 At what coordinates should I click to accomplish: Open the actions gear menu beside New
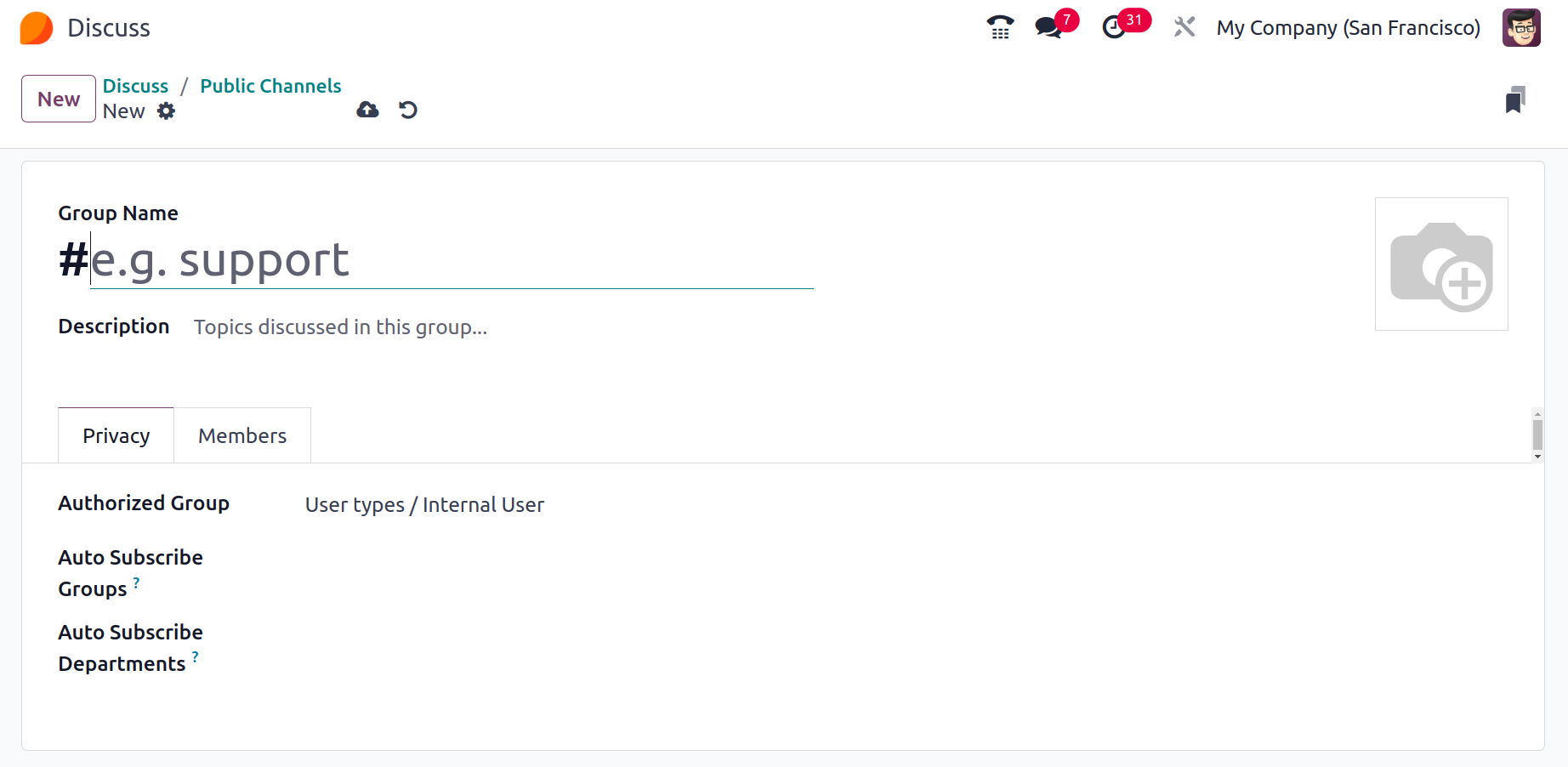pos(166,111)
